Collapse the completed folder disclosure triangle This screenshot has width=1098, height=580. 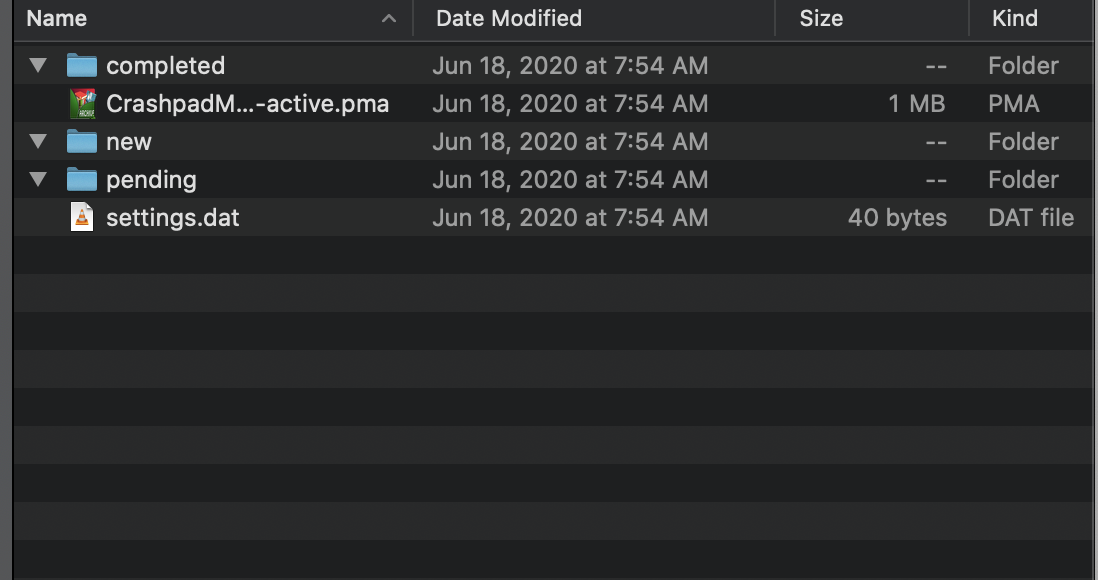pyautogui.click(x=38, y=65)
